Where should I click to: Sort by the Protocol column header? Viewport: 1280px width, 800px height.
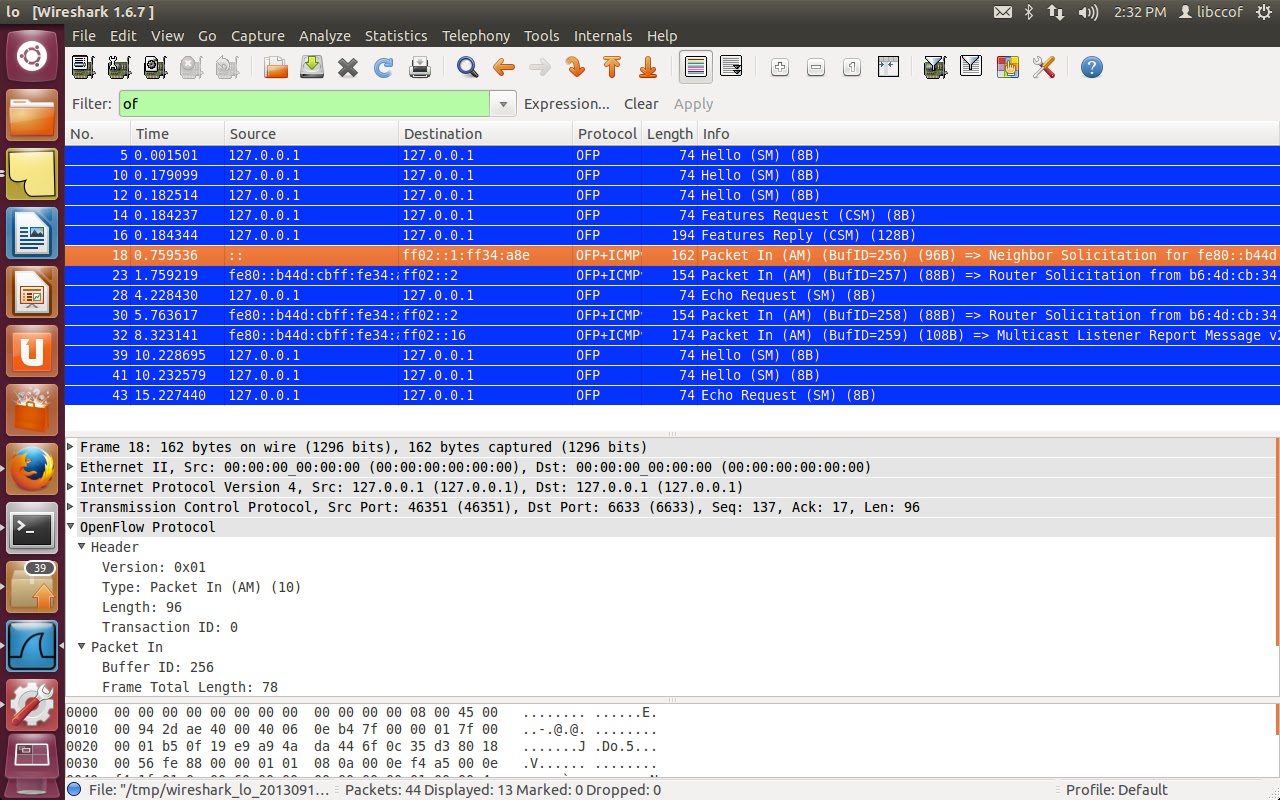click(x=607, y=134)
